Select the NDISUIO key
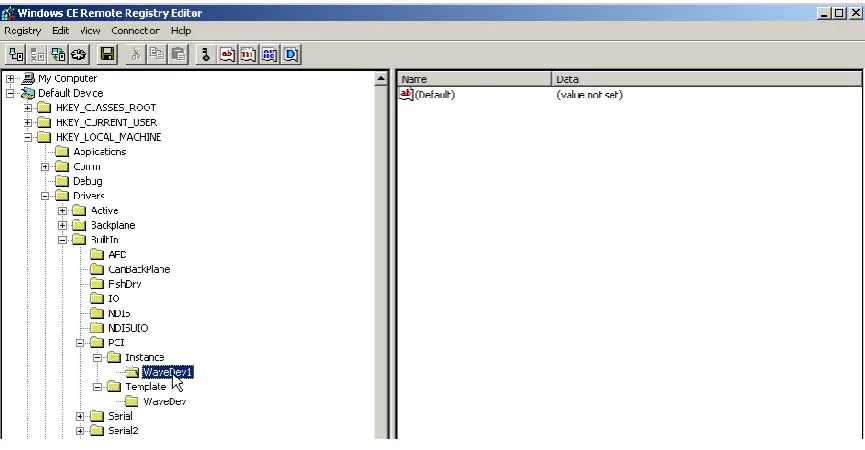The width and height of the screenshot is (865, 450). coord(128,328)
